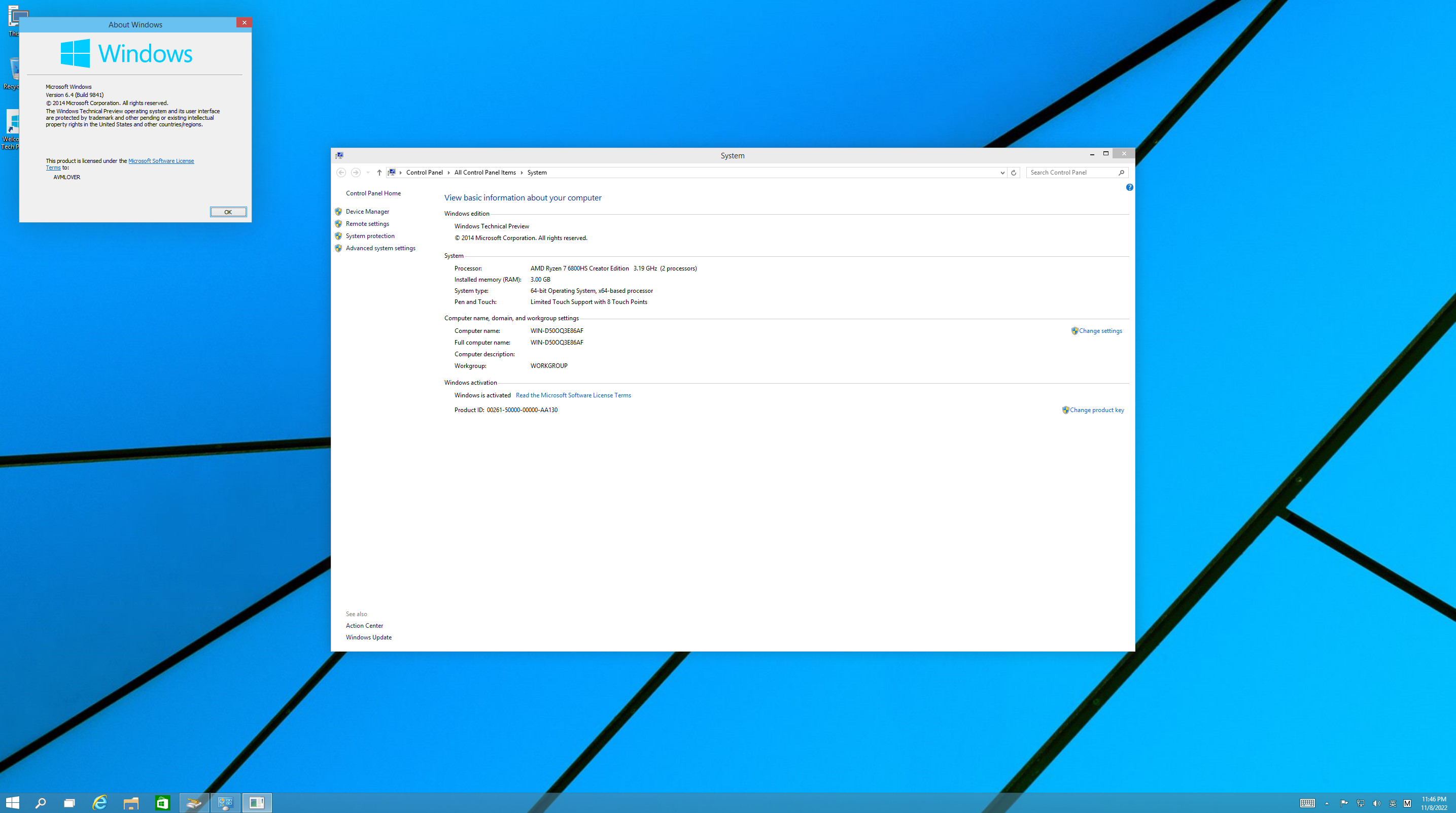Select All Control Panel Items breadcrumb

click(x=485, y=173)
